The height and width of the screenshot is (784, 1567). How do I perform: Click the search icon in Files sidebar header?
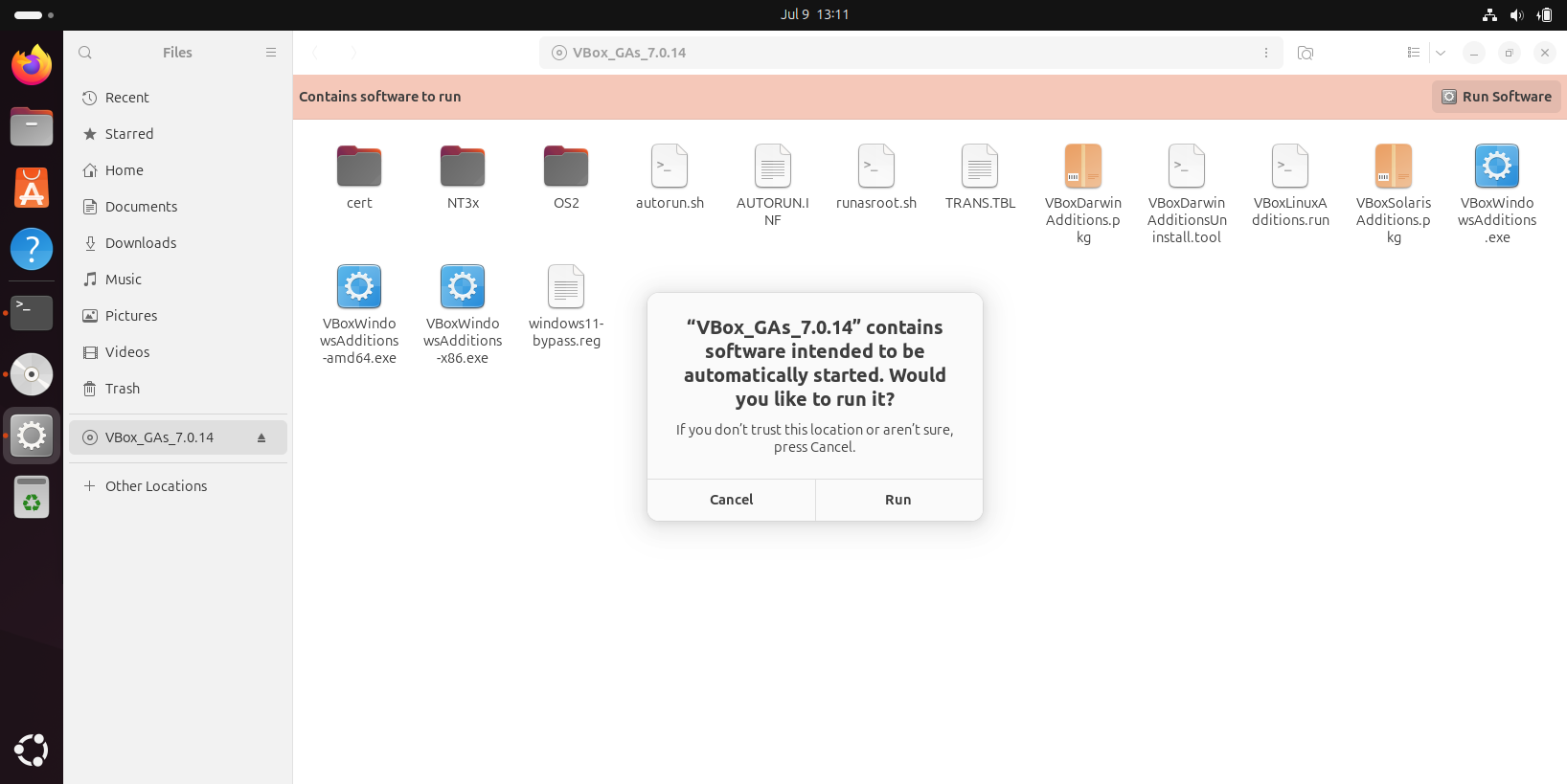point(85,53)
